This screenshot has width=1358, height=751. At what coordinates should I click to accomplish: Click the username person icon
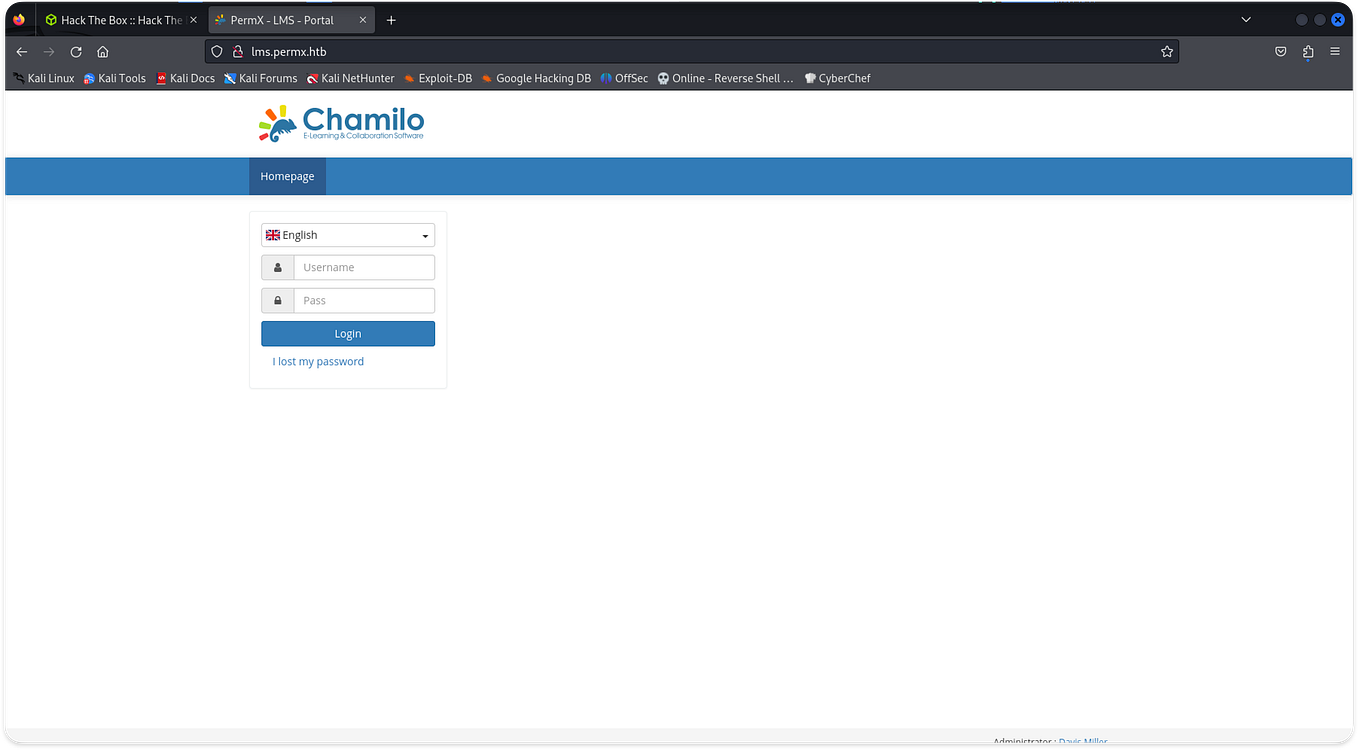point(277,267)
